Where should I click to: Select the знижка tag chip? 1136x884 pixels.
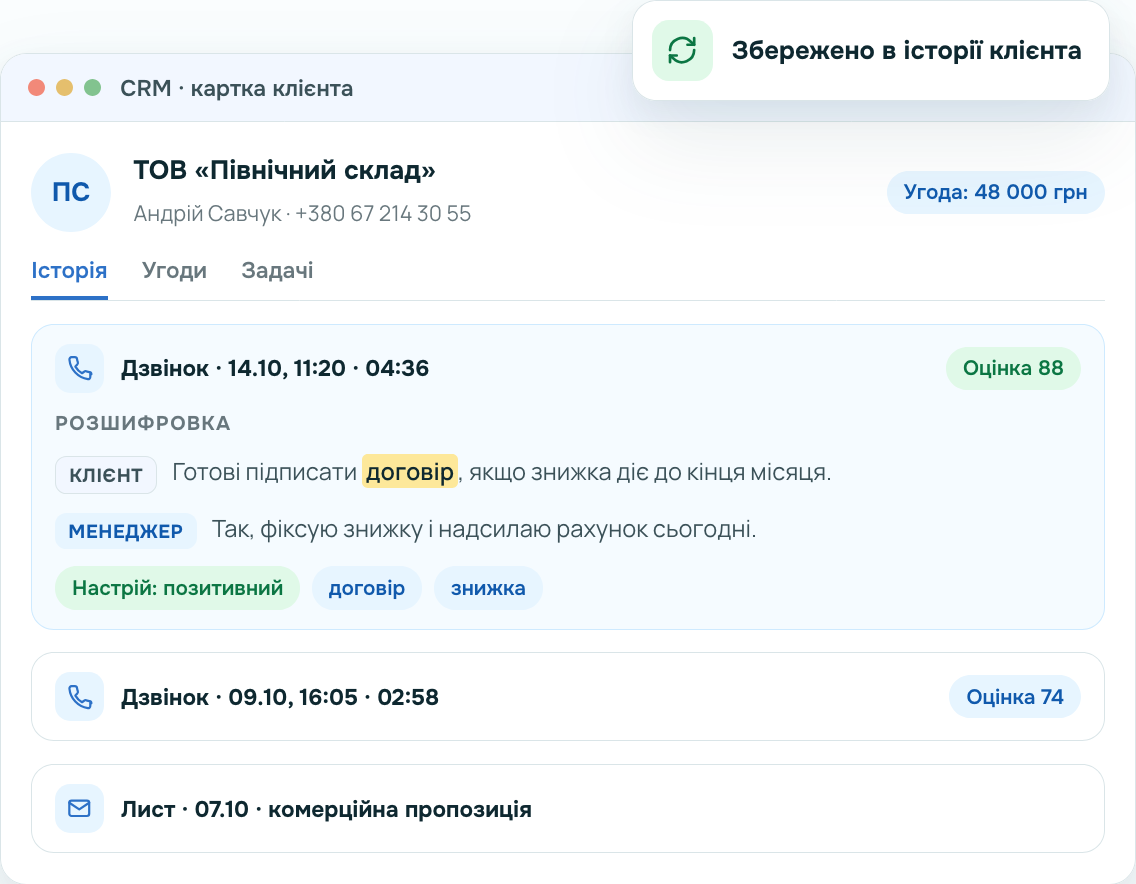tap(488, 588)
